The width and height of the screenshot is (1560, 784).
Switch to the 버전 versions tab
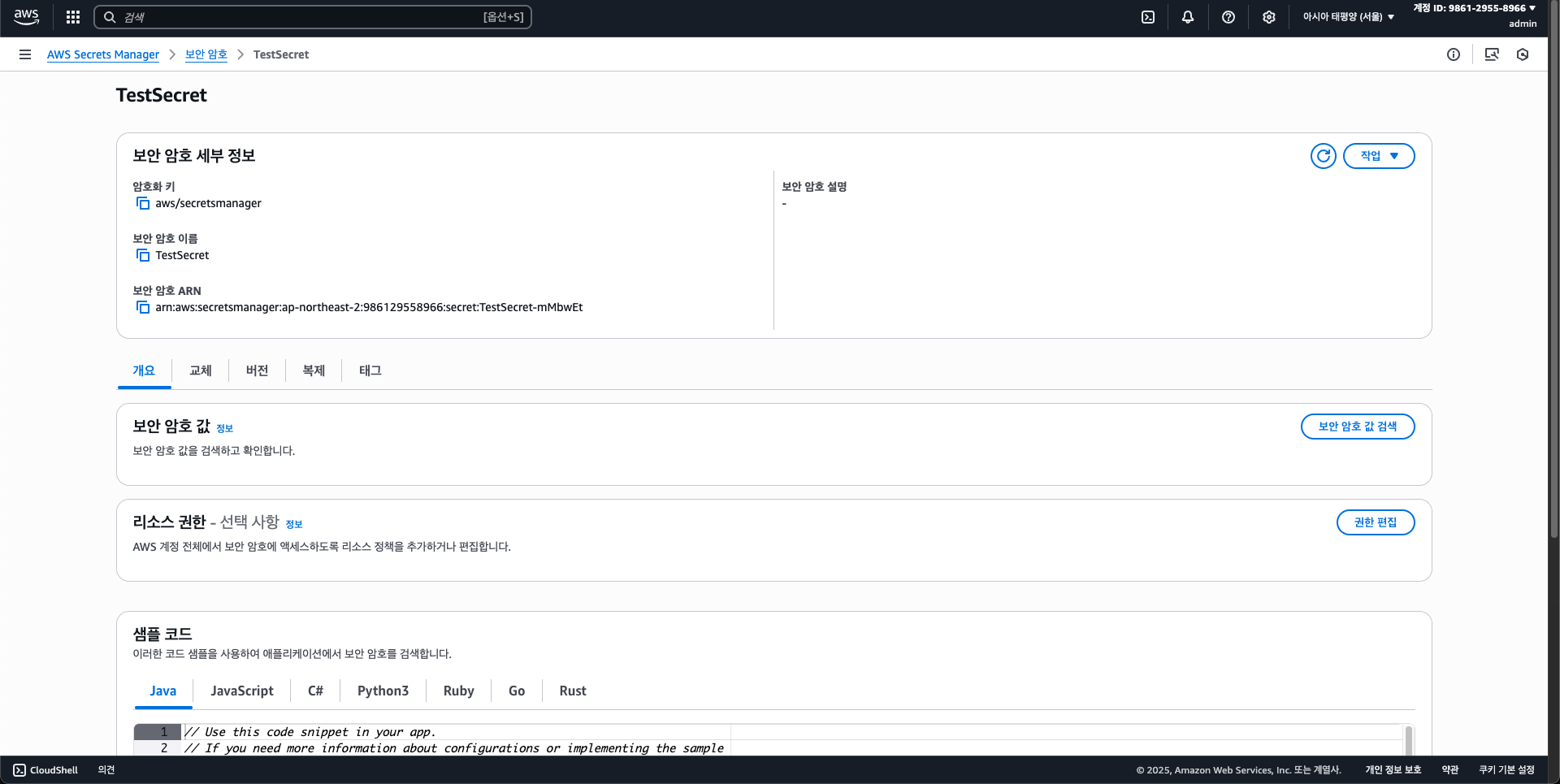click(x=258, y=370)
